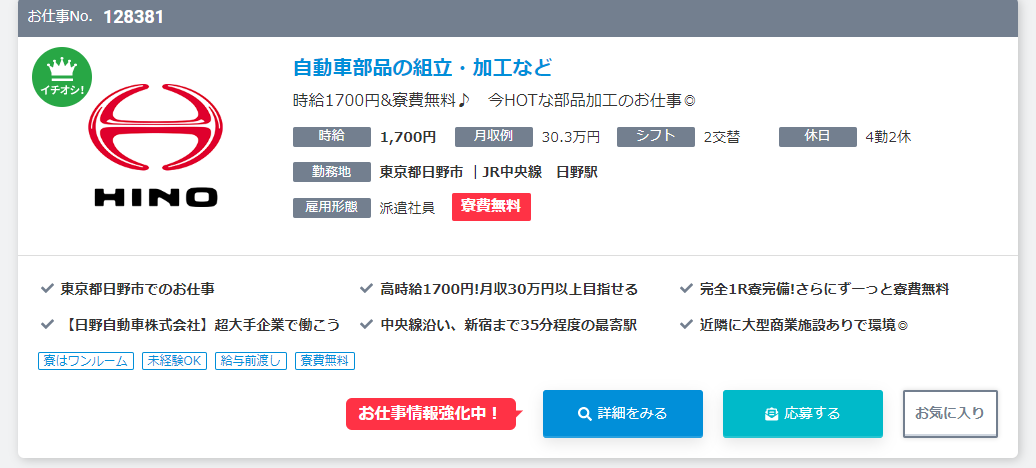Click the 雇用形態 label
Viewport: 1036px width, 468px height.
pyautogui.click(x=332, y=208)
